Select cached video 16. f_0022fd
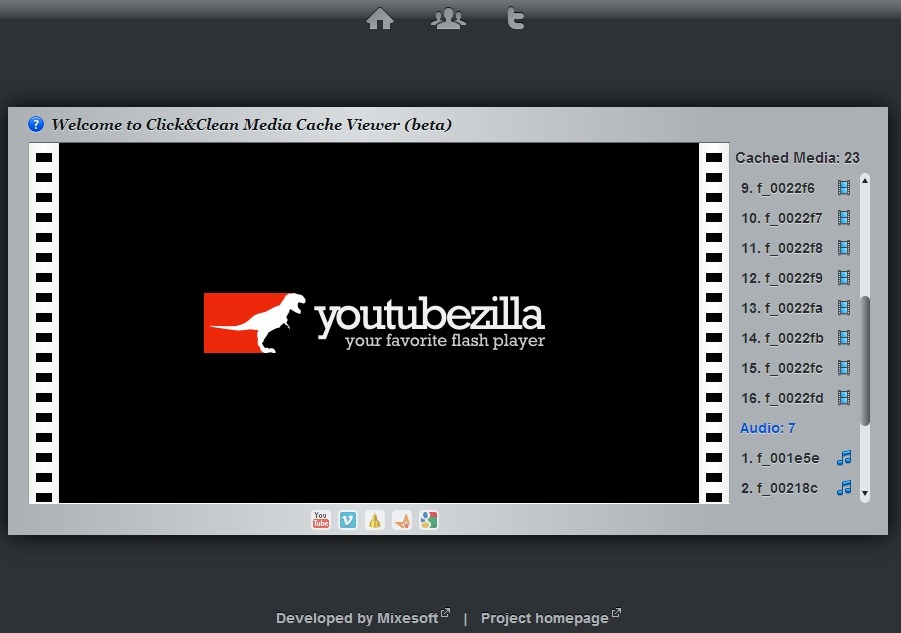The image size is (901, 633). tap(782, 398)
